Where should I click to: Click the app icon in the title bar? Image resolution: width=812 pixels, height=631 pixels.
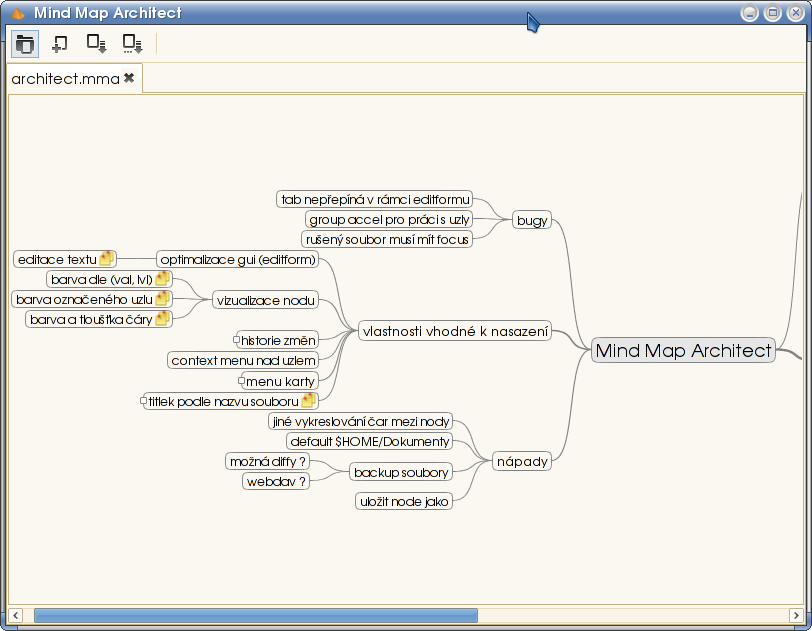[x=17, y=13]
